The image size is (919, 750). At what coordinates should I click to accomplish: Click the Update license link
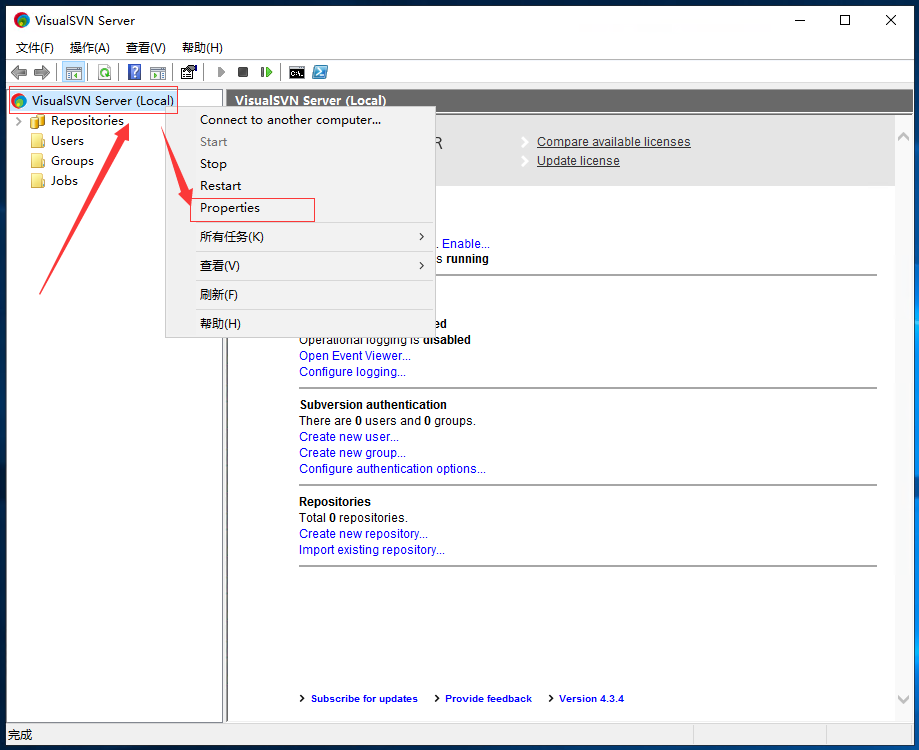(x=578, y=161)
